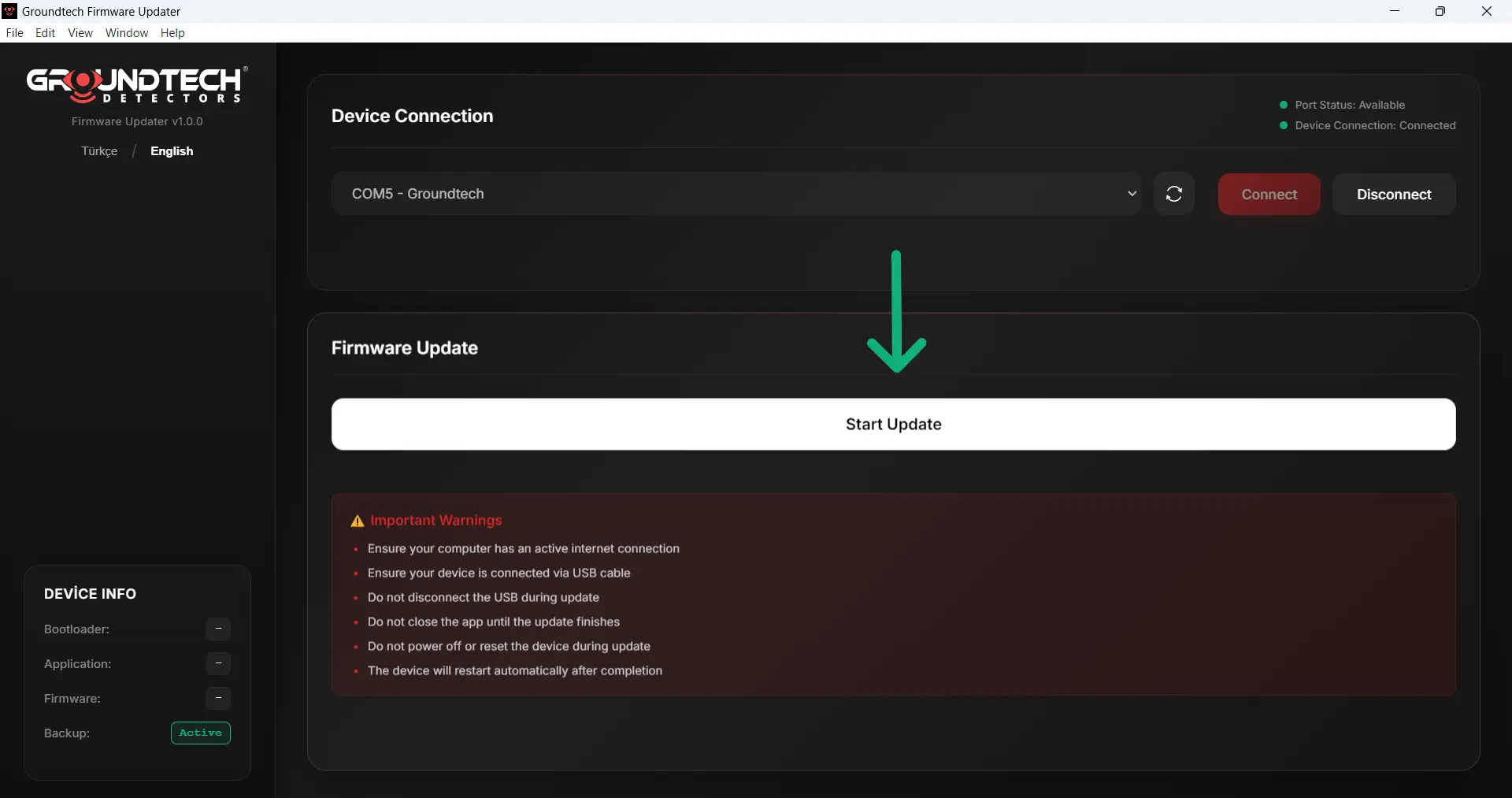1512x798 pixels.
Task: Click the Important Warnings triangle icon
Action: [x=357, y=521]
